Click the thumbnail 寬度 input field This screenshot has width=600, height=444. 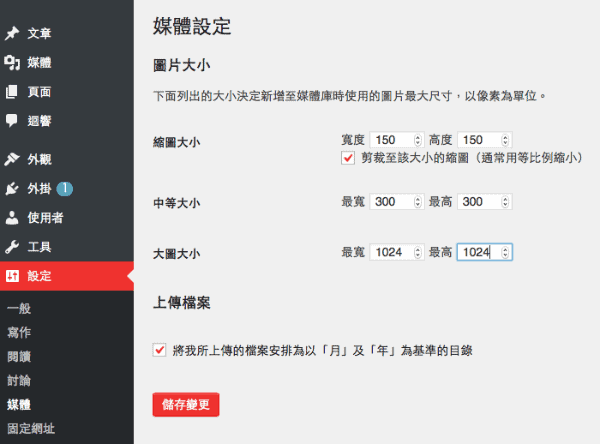click(x=397, y=140)
